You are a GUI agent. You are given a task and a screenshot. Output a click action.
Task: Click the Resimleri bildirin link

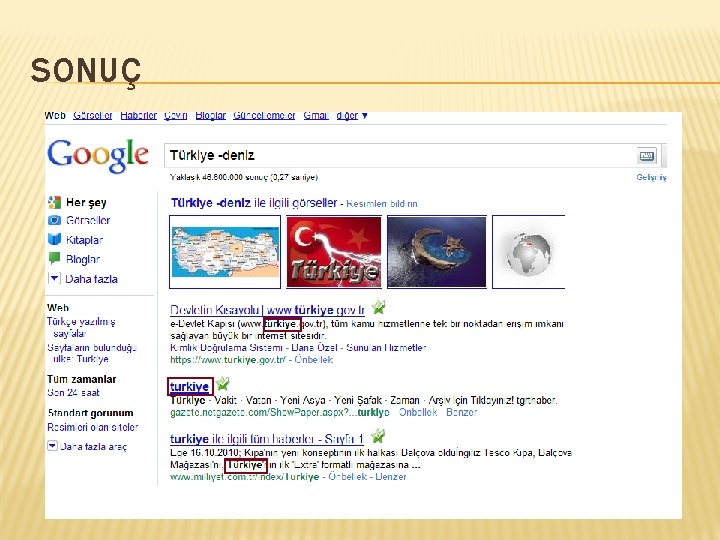point(382,204)
